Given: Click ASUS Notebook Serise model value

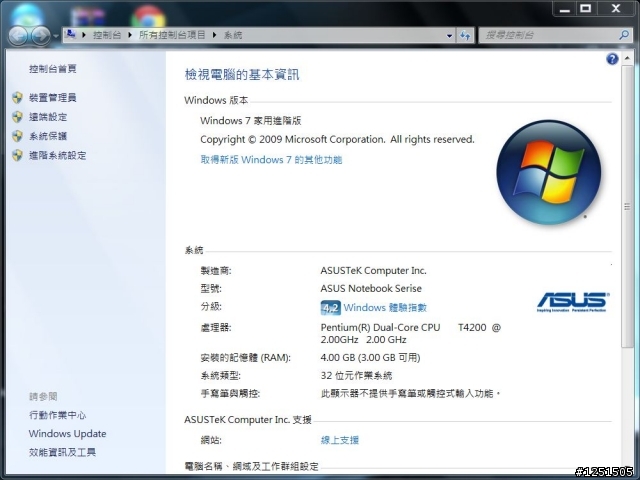Looking at the screenshot, I should [x=371, y=289].
